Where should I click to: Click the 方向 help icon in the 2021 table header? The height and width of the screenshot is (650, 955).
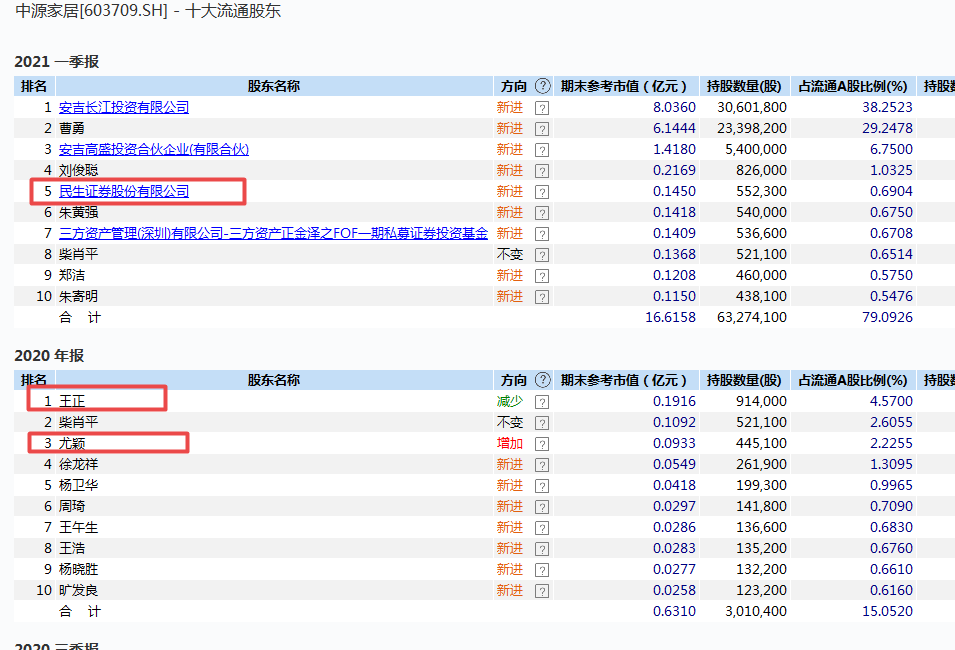pos(542,87)
